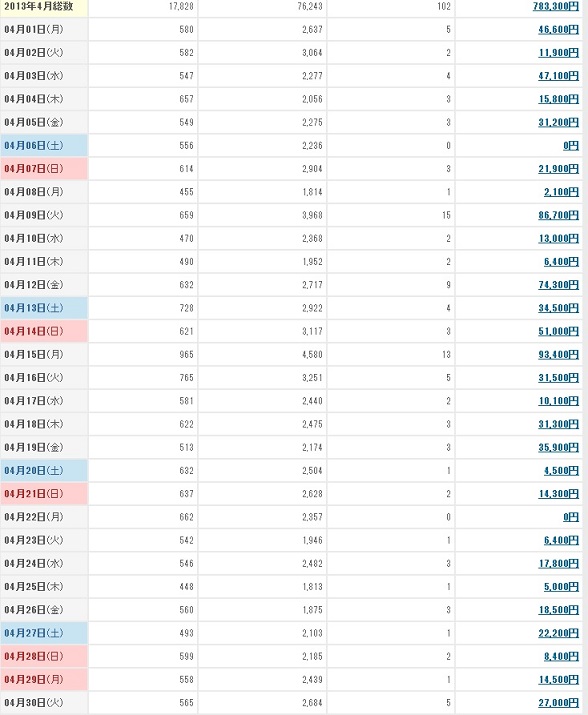Image resolution: width=588 pixels, height=715 pixels.
Task: Open the 27,000円 link for 04月30日
Action: click(x=558, y=703)
